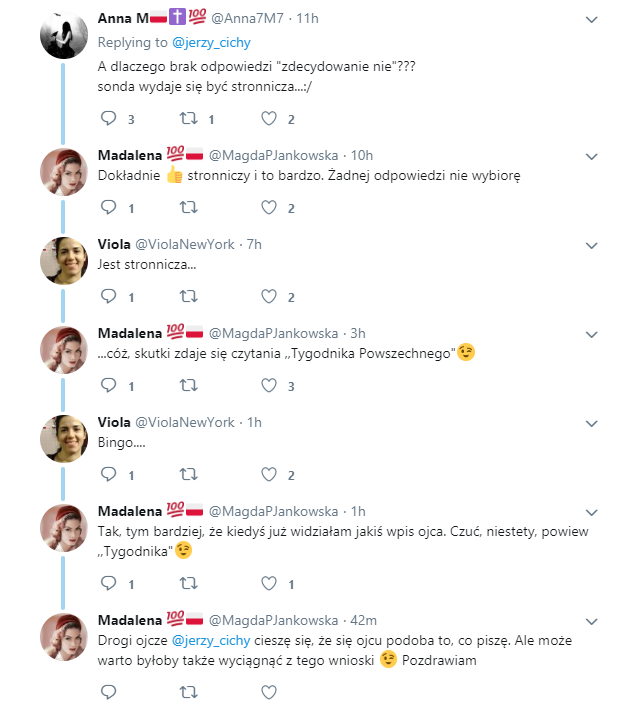Open options chevron on Madalena's 42m tweet
The height and width of the screenshot is (710, 640).
[591, 621]
